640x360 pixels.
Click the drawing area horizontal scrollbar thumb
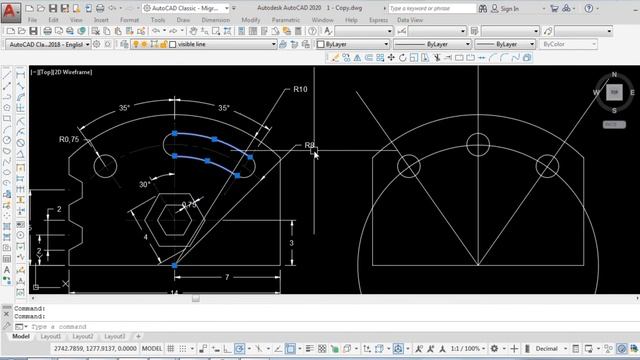pyautogui.click(x=196, y=298)
